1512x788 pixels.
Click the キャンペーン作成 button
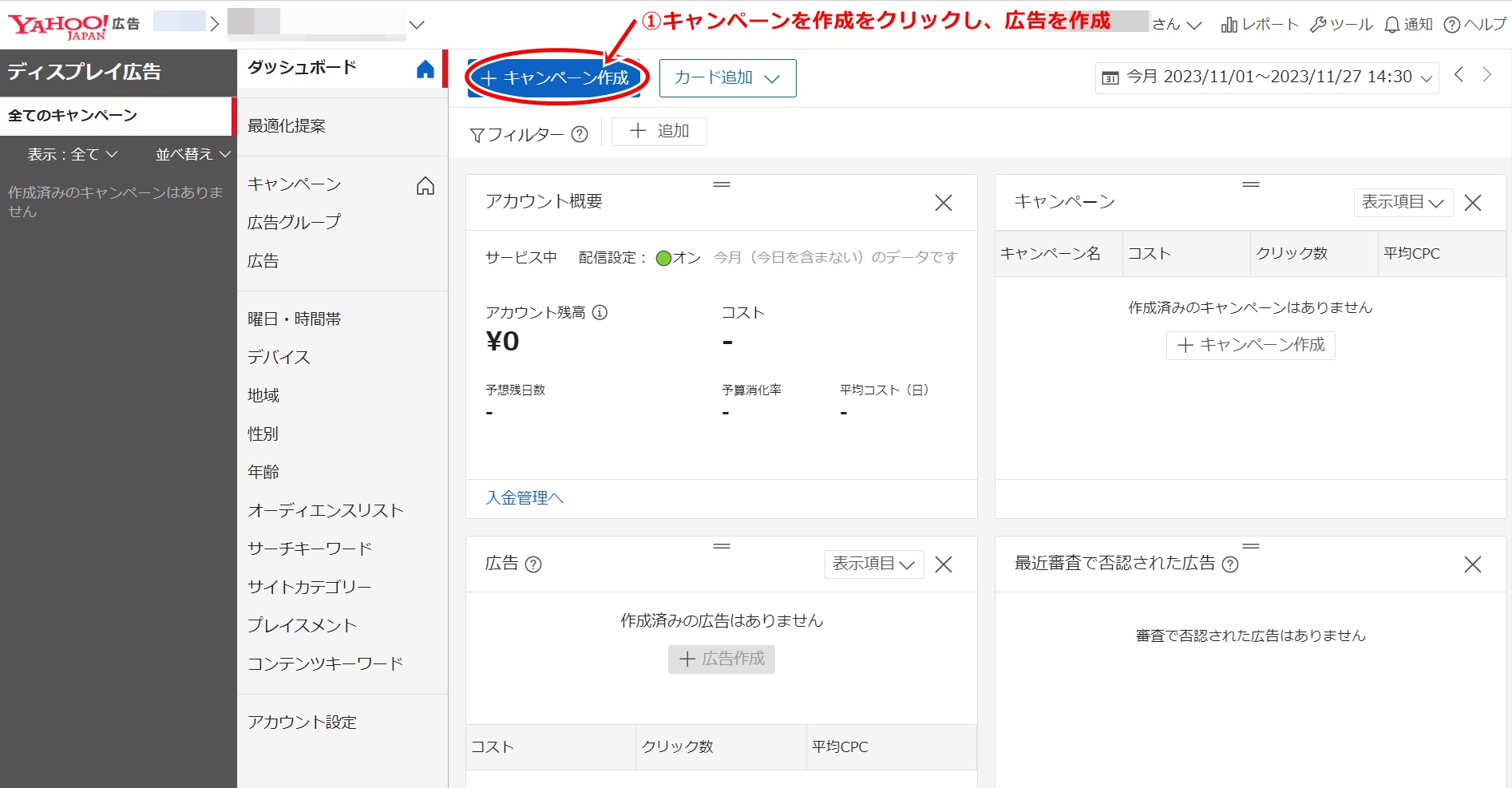[x=555, y=77]
